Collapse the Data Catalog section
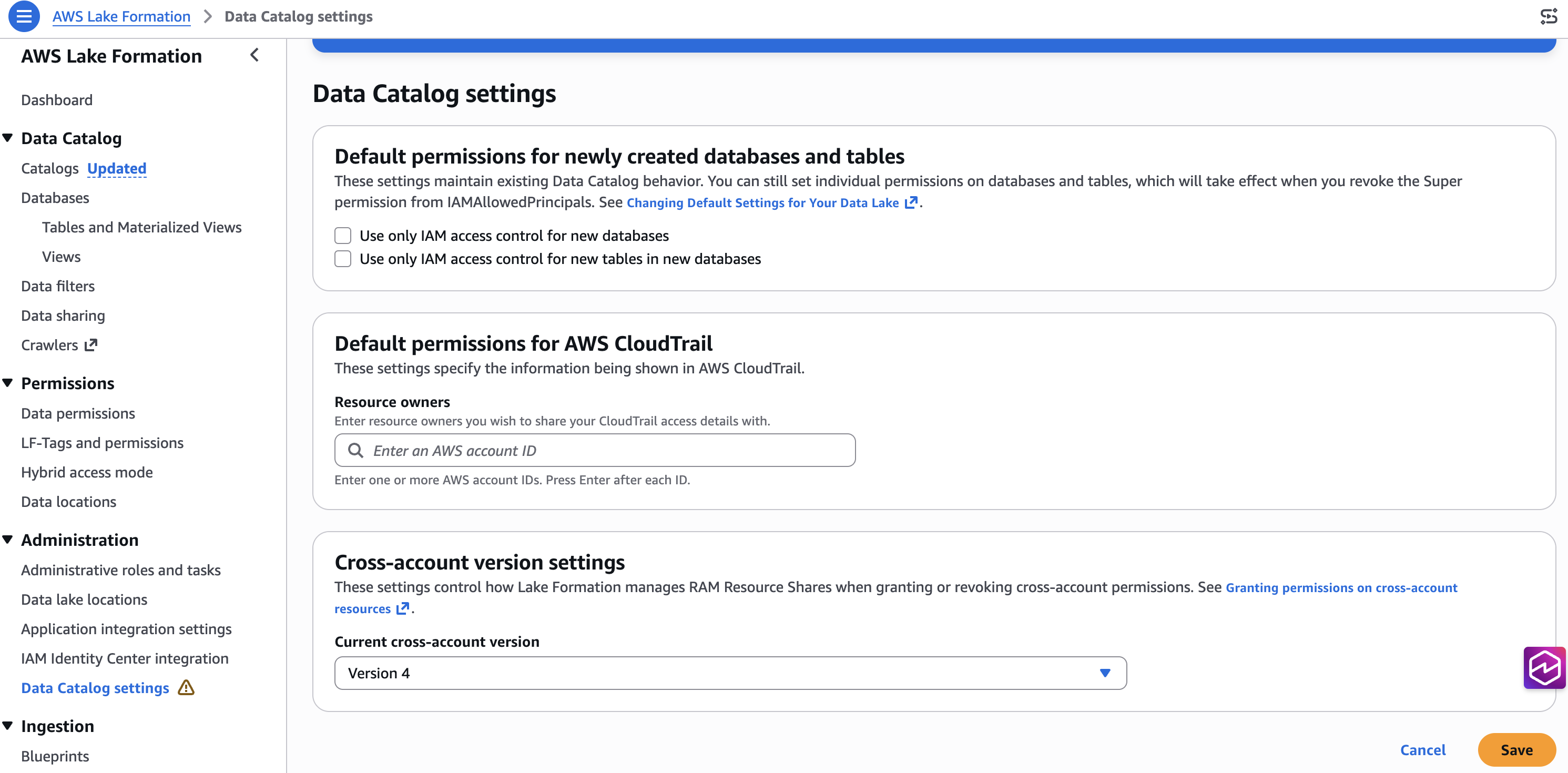Viewport: 1568px width, 773px height. click(8, 138)
